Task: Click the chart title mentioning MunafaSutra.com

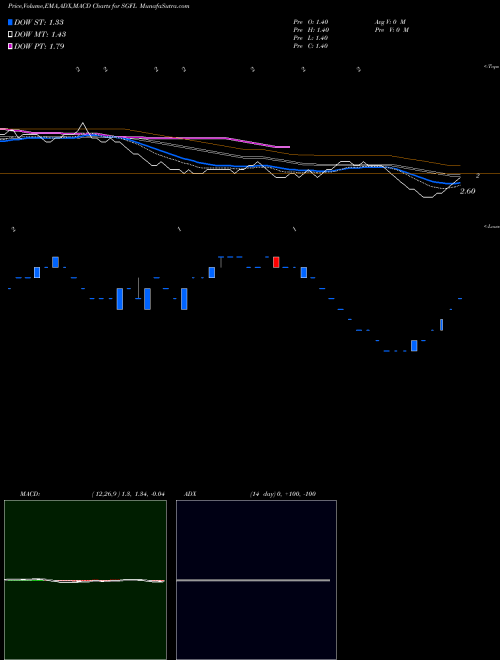Action: (x=98, y=6)
